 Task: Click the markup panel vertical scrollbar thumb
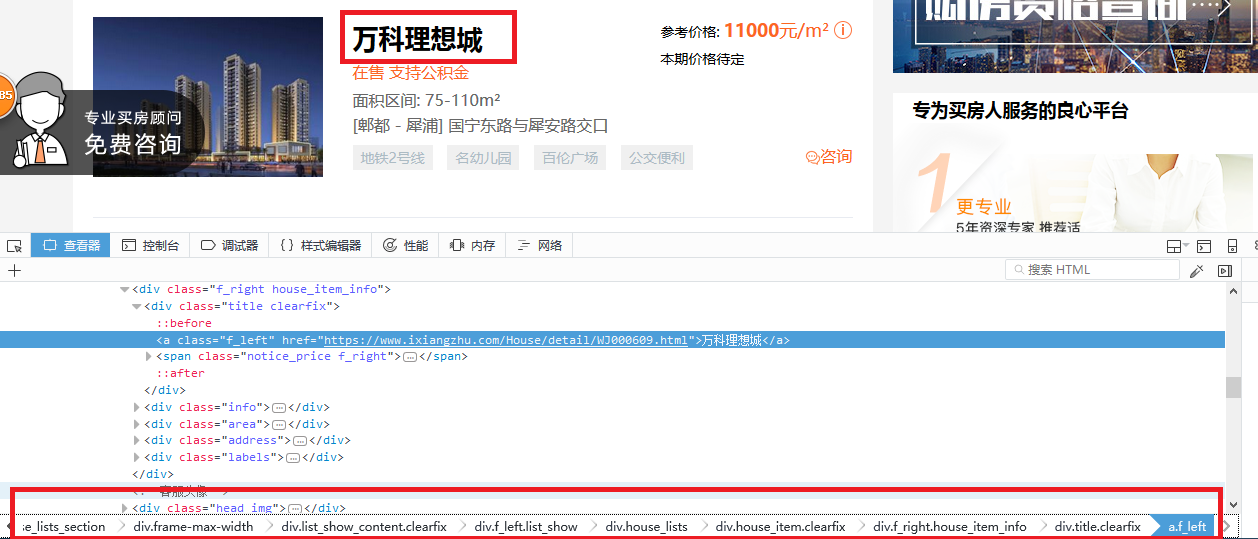pos(1233,388)
